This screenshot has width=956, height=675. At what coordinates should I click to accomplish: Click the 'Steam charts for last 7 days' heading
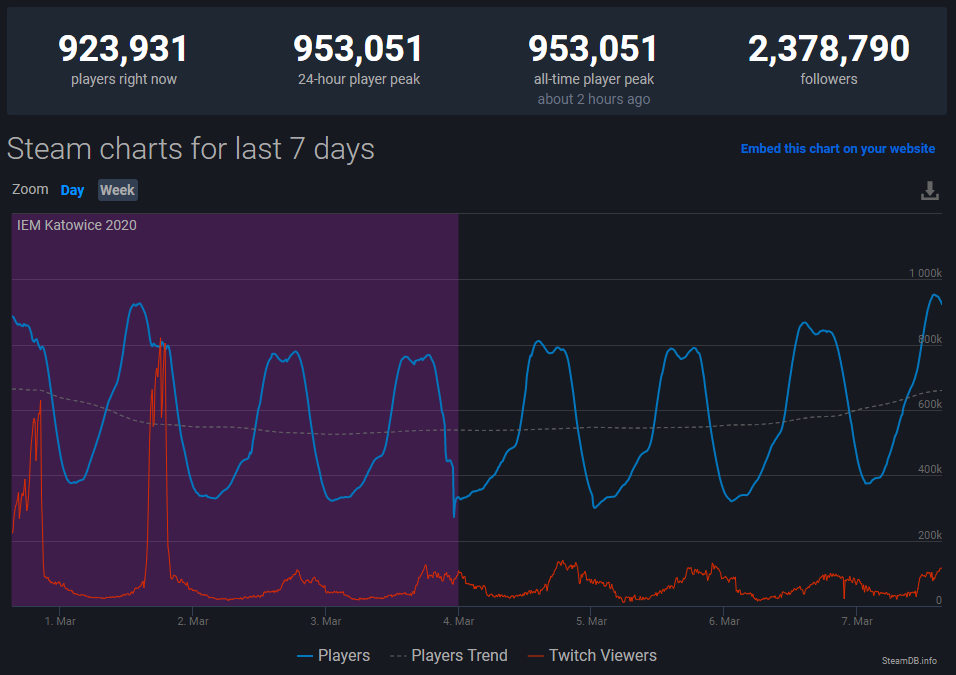191,149
